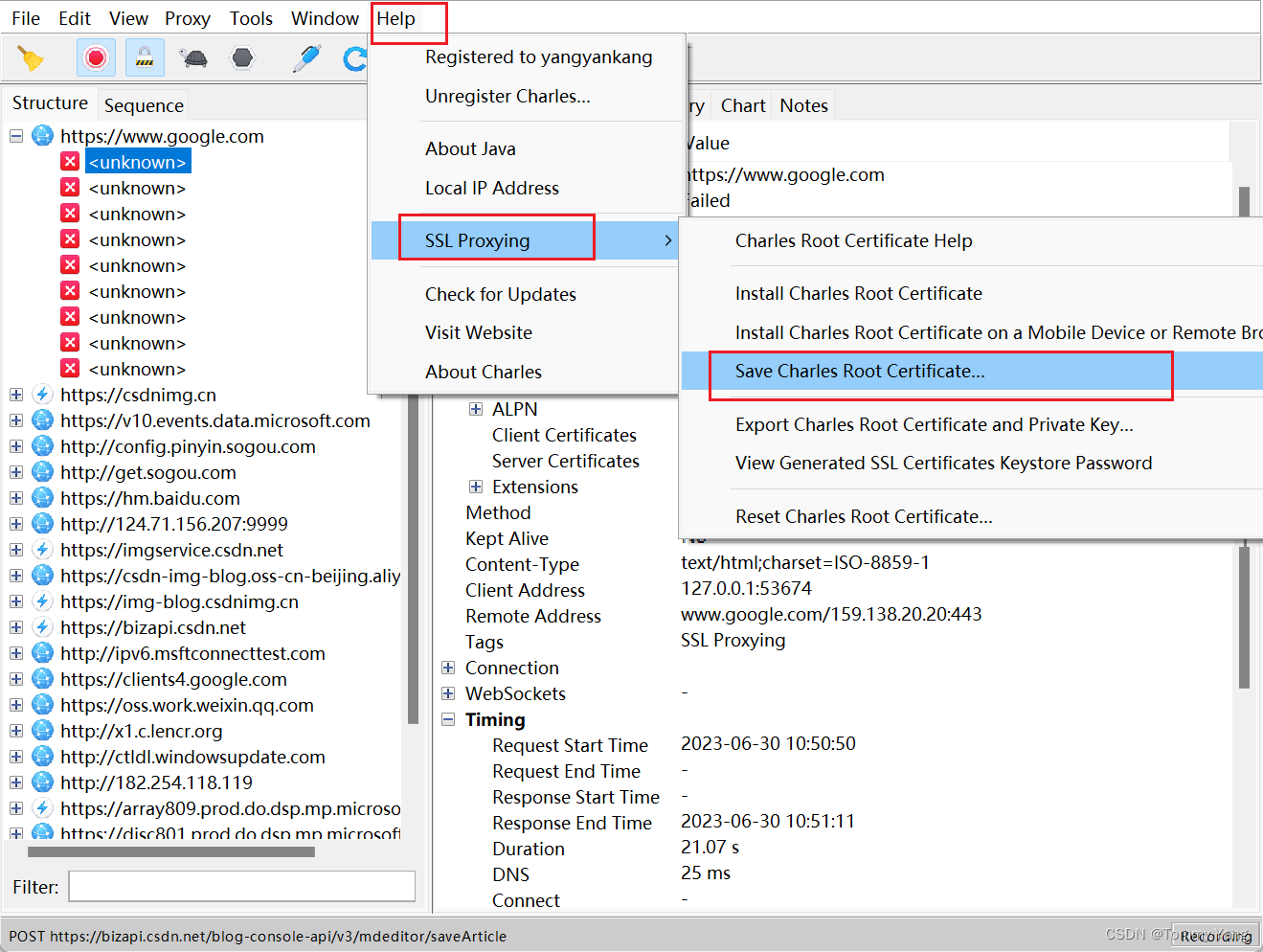Viewport: 1263px width, 952px height.
Task: Click lightning icon beside https://img-blog.csdnimg.cn
Action: pyautogui.click(x=42, y=601)
